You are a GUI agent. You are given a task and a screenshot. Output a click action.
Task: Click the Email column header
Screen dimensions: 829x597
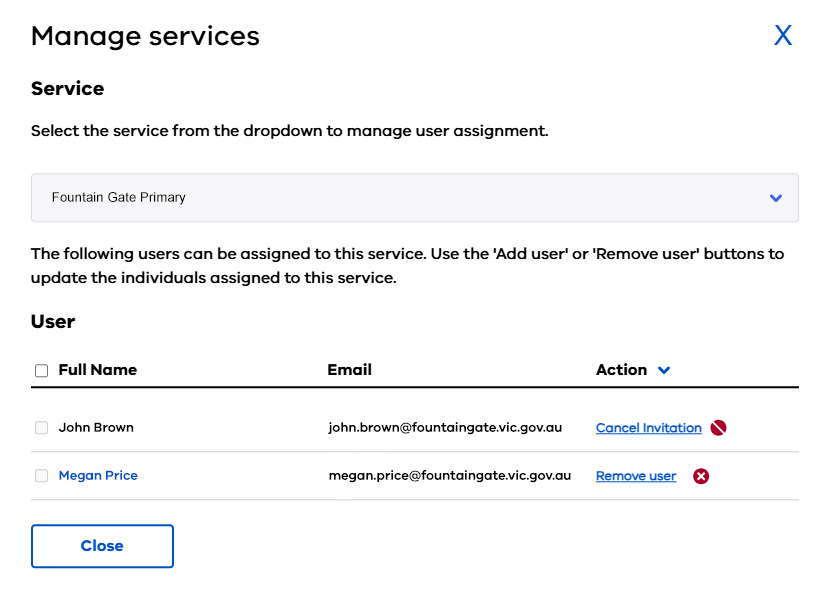(349, 370)
